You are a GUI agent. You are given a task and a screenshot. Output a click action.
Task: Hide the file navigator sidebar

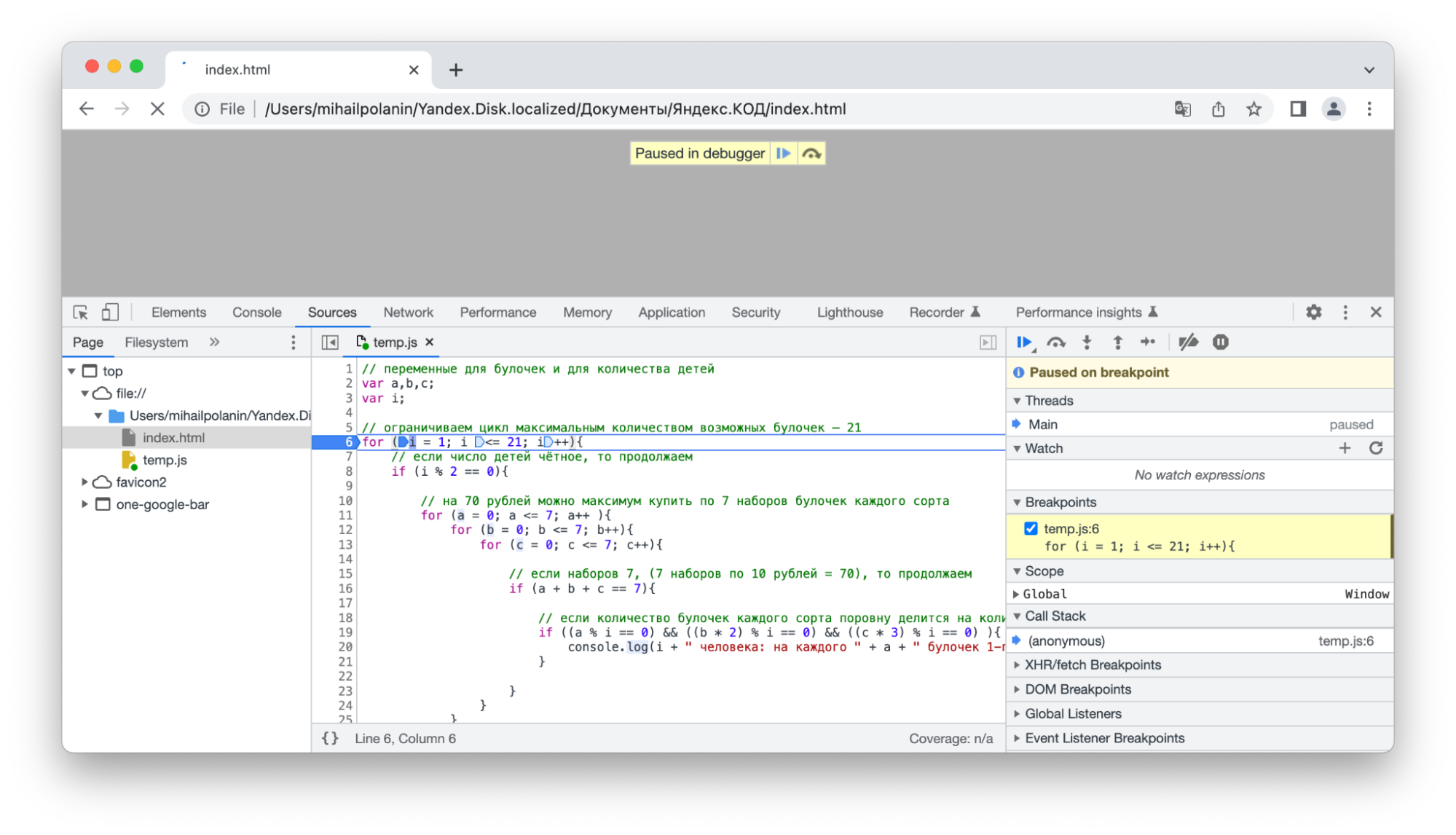point(330,342)
